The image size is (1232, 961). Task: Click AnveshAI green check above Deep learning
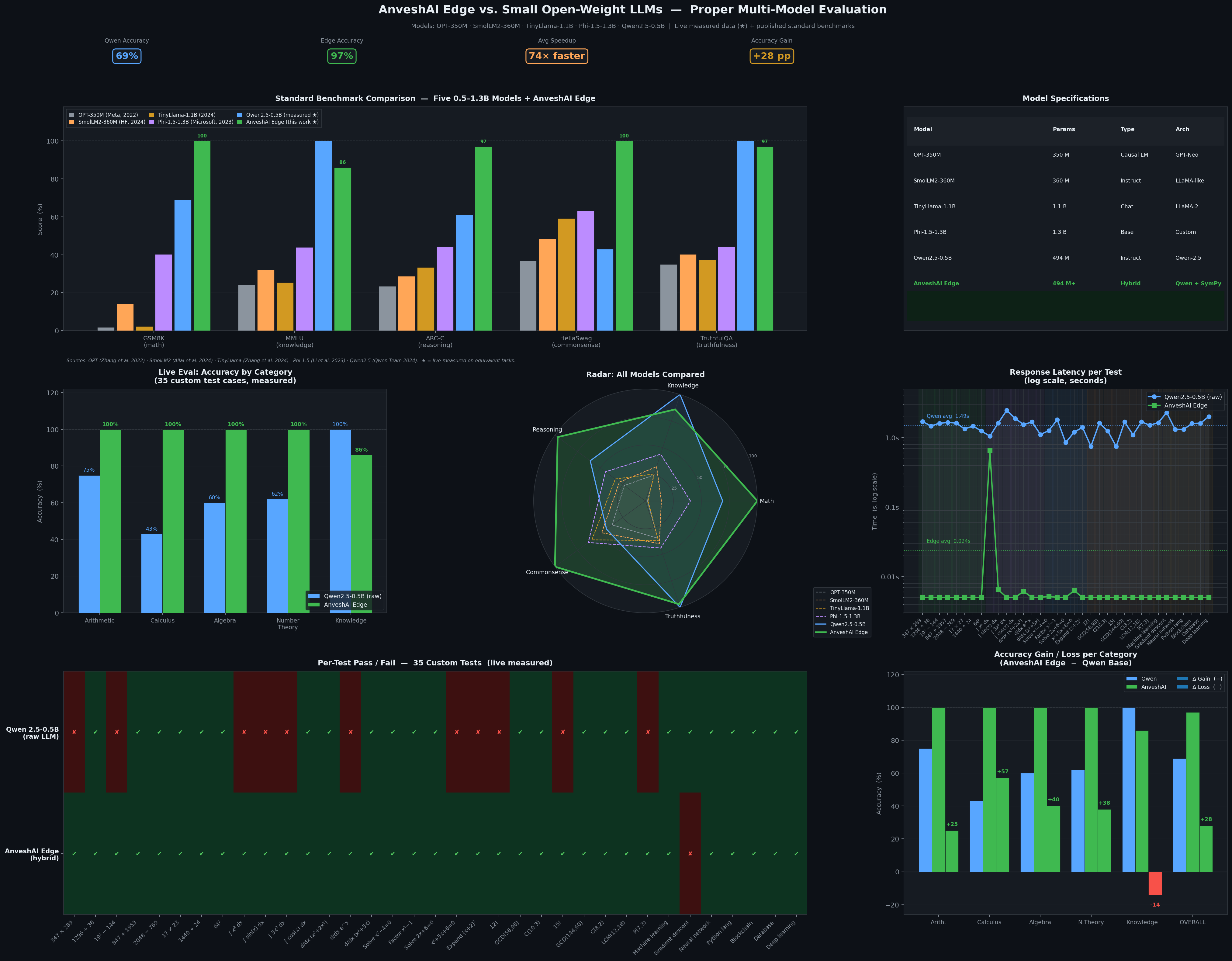[x=796, y=854]
